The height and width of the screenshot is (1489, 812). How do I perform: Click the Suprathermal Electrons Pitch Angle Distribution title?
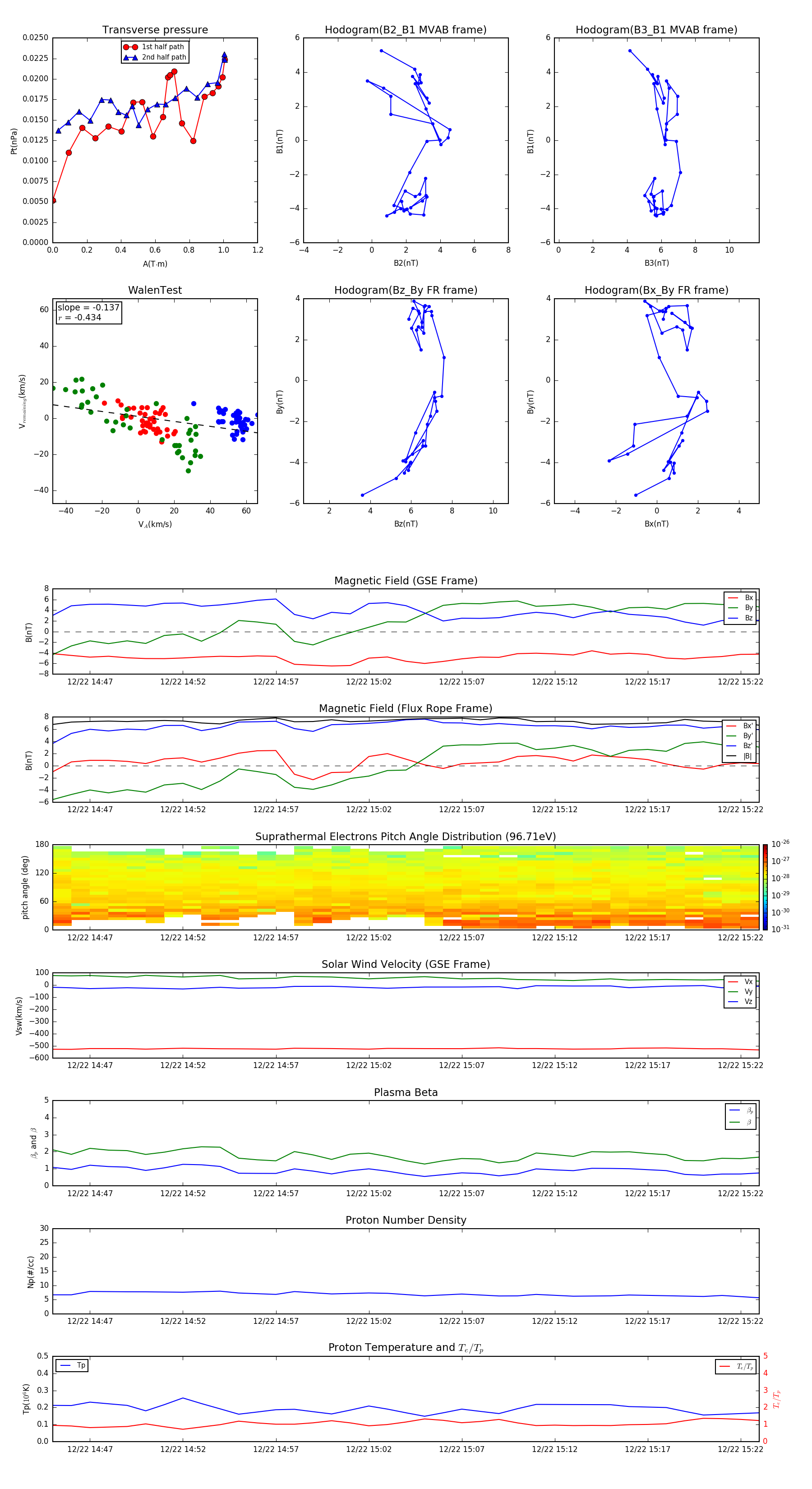pyautogui.click(x=406, y=837)
